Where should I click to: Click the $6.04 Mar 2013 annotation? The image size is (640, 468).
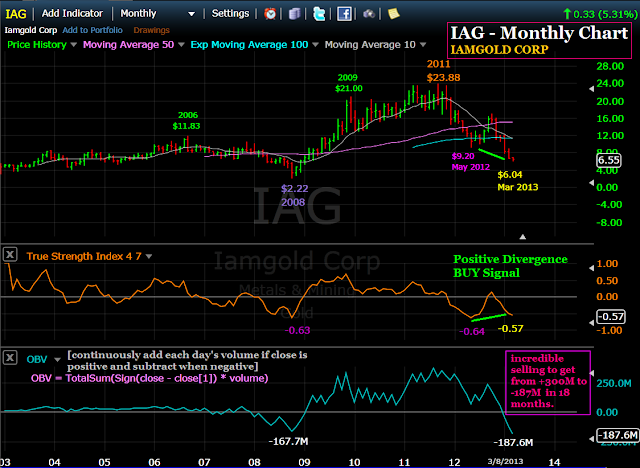[x=518, y=181]
